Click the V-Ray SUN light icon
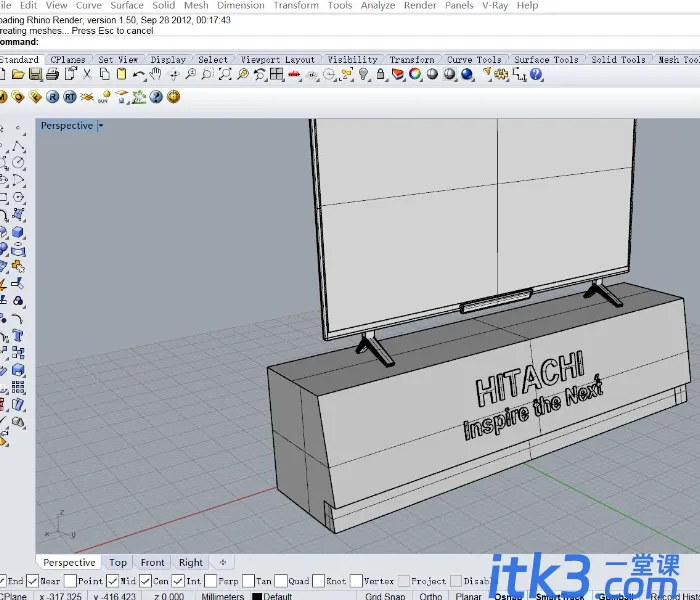 pos(104,97)
